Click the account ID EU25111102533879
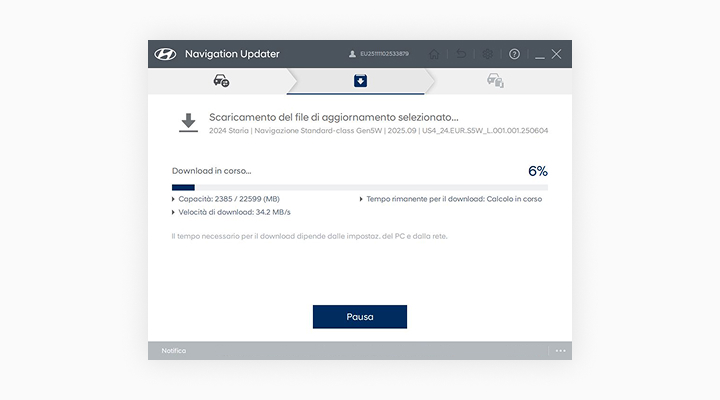720x400 pixels. pyautogui.click(x=384, y=54)
